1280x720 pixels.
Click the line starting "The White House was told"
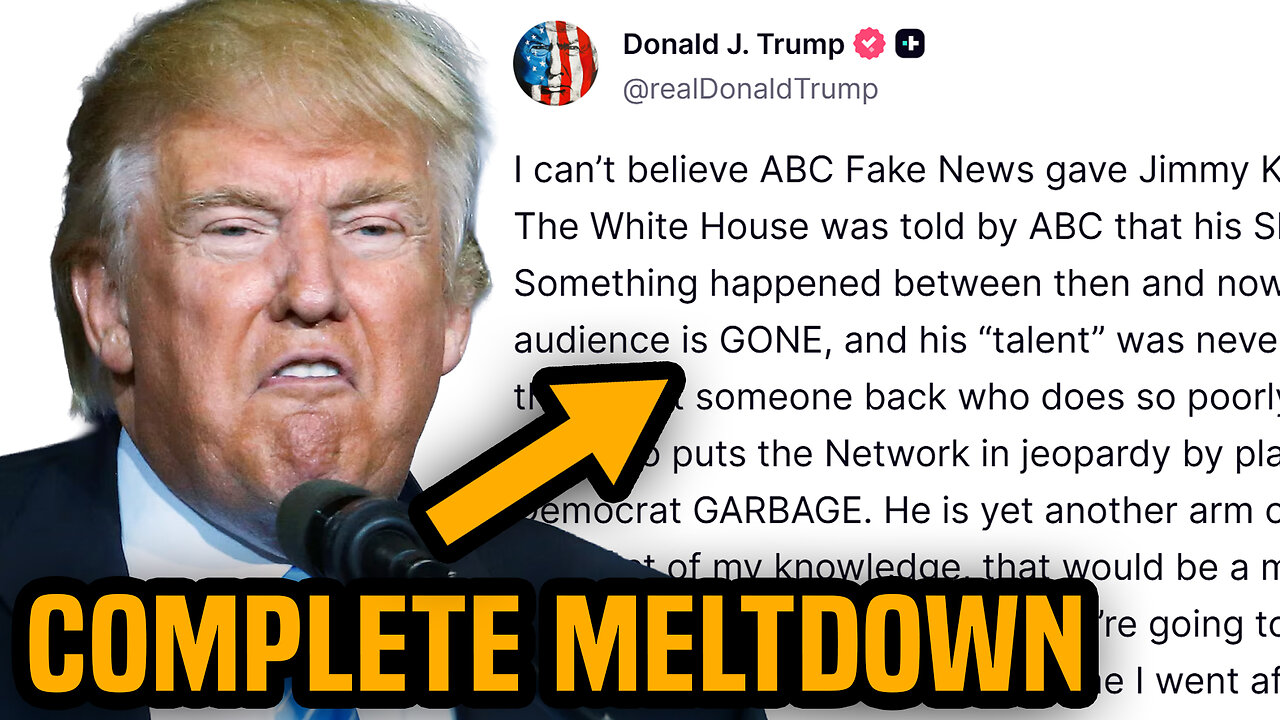(896, 227)
